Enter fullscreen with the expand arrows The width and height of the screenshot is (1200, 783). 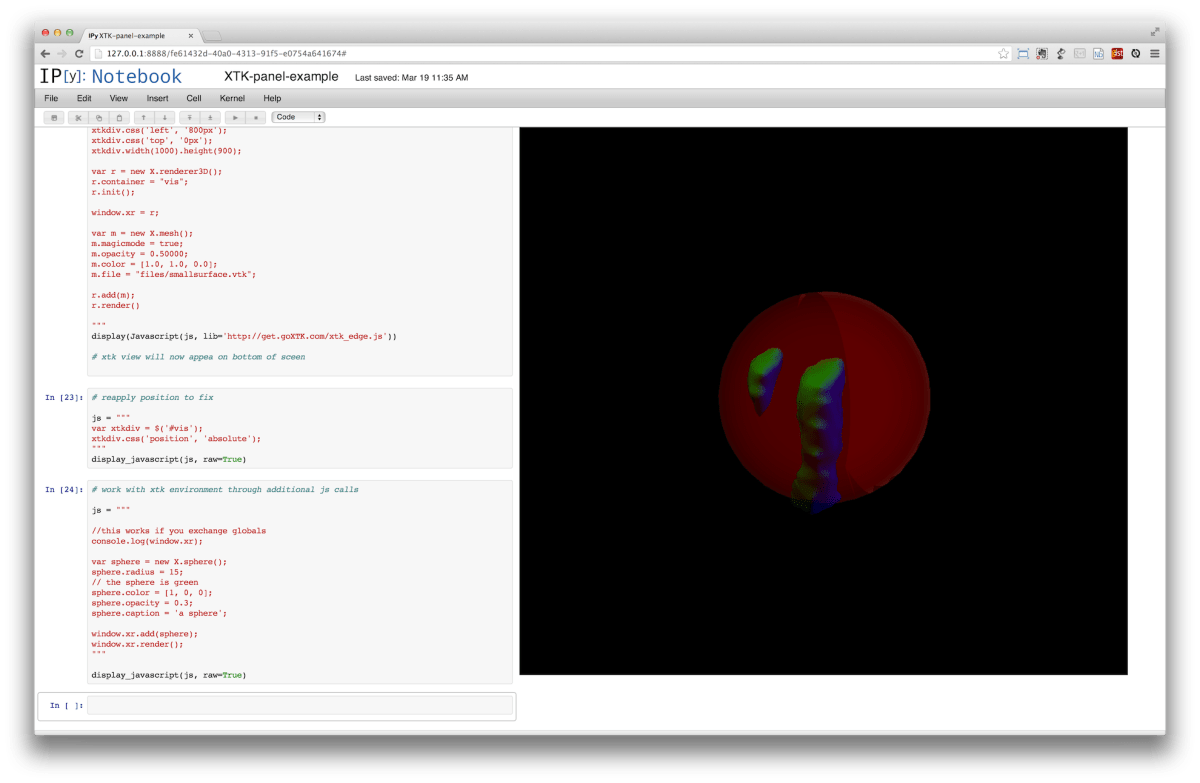tap(1155, 32)
